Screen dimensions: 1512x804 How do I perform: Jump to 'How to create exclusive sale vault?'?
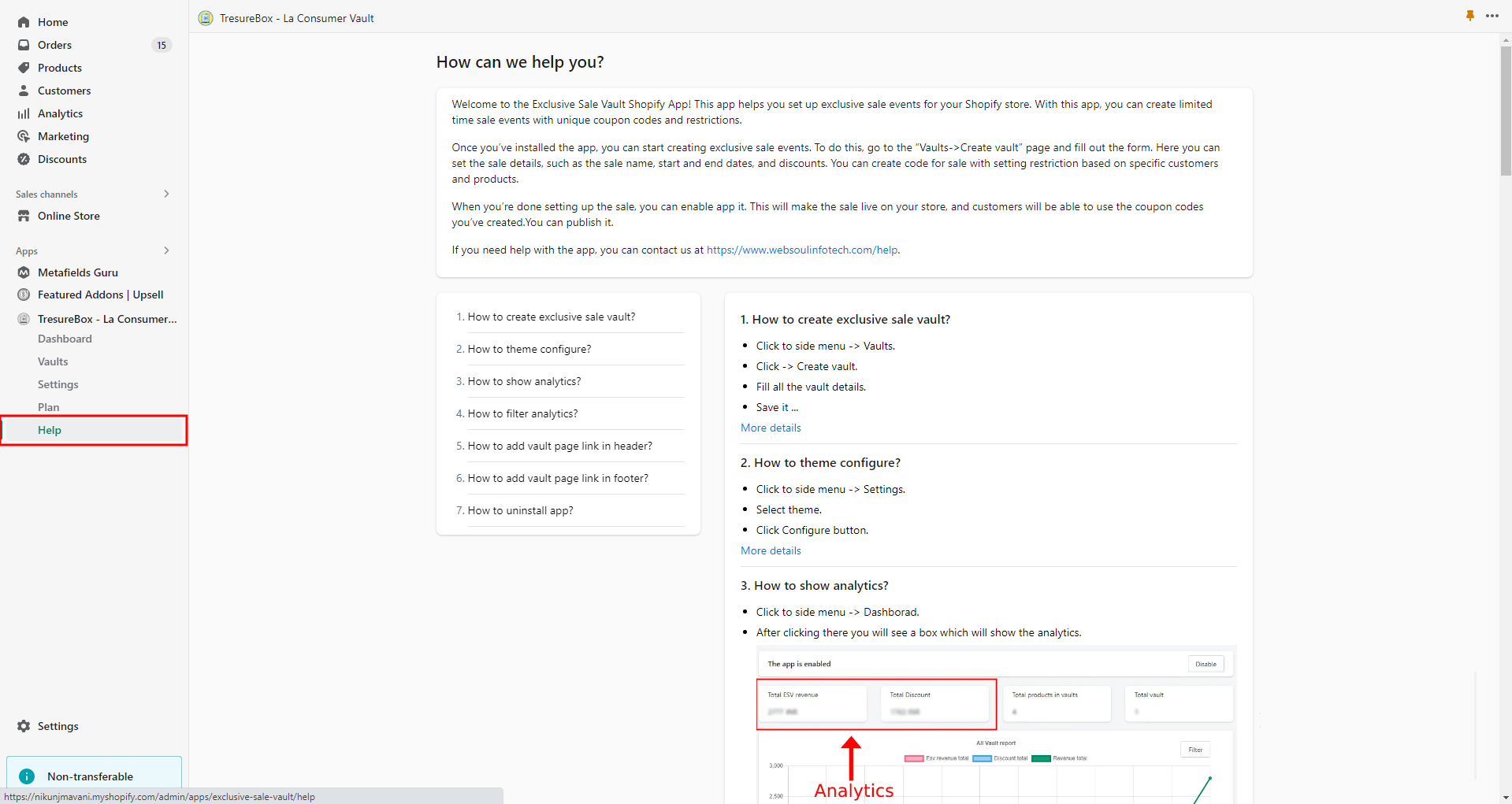click(x=552, y=317)
